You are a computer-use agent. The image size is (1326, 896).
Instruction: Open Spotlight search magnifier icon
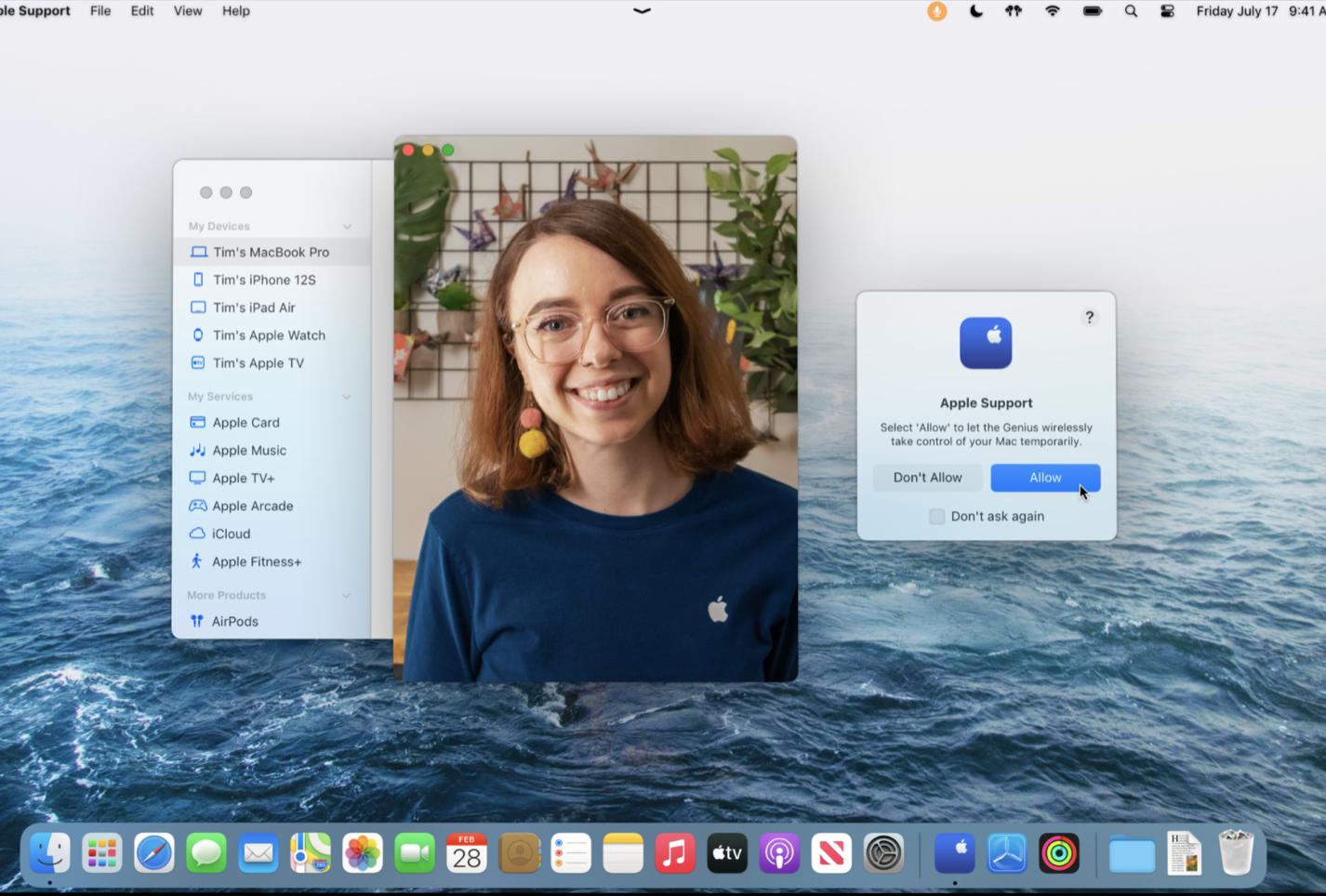pyautogui.click(x=1131, y=11)
